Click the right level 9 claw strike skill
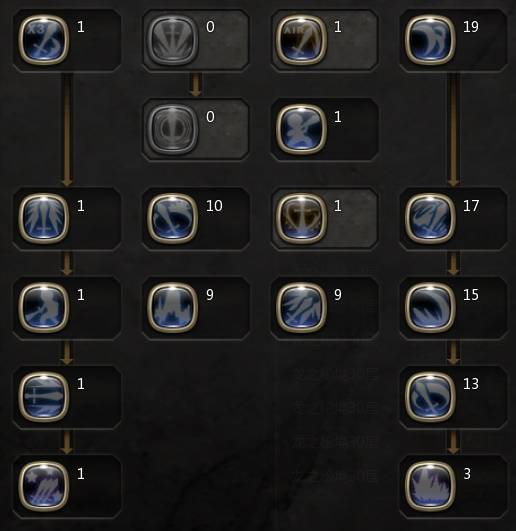The image size is (516, 531). (301, 307)
